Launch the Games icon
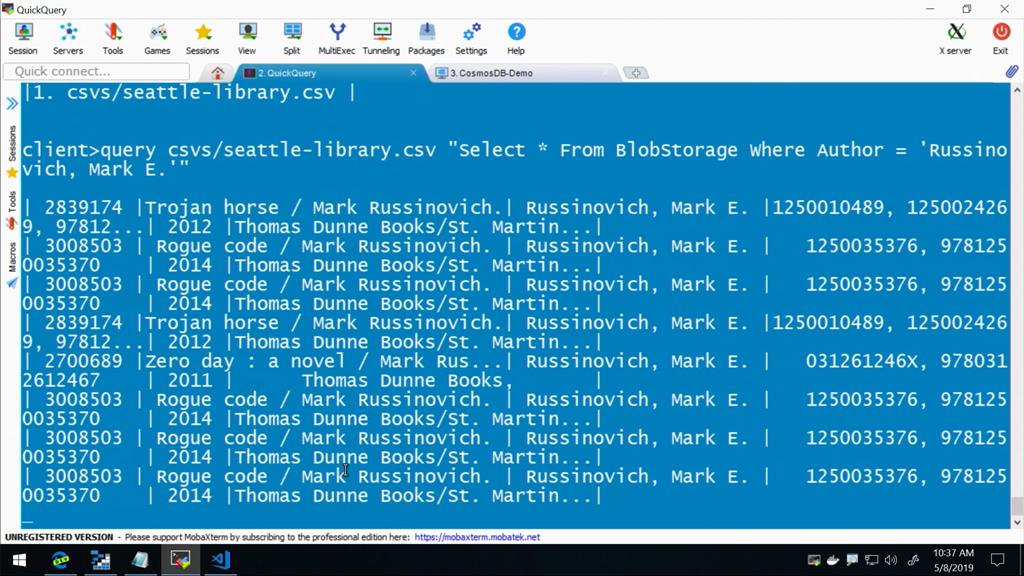This screenshot has height=576, width=1024. coord(157,39)
